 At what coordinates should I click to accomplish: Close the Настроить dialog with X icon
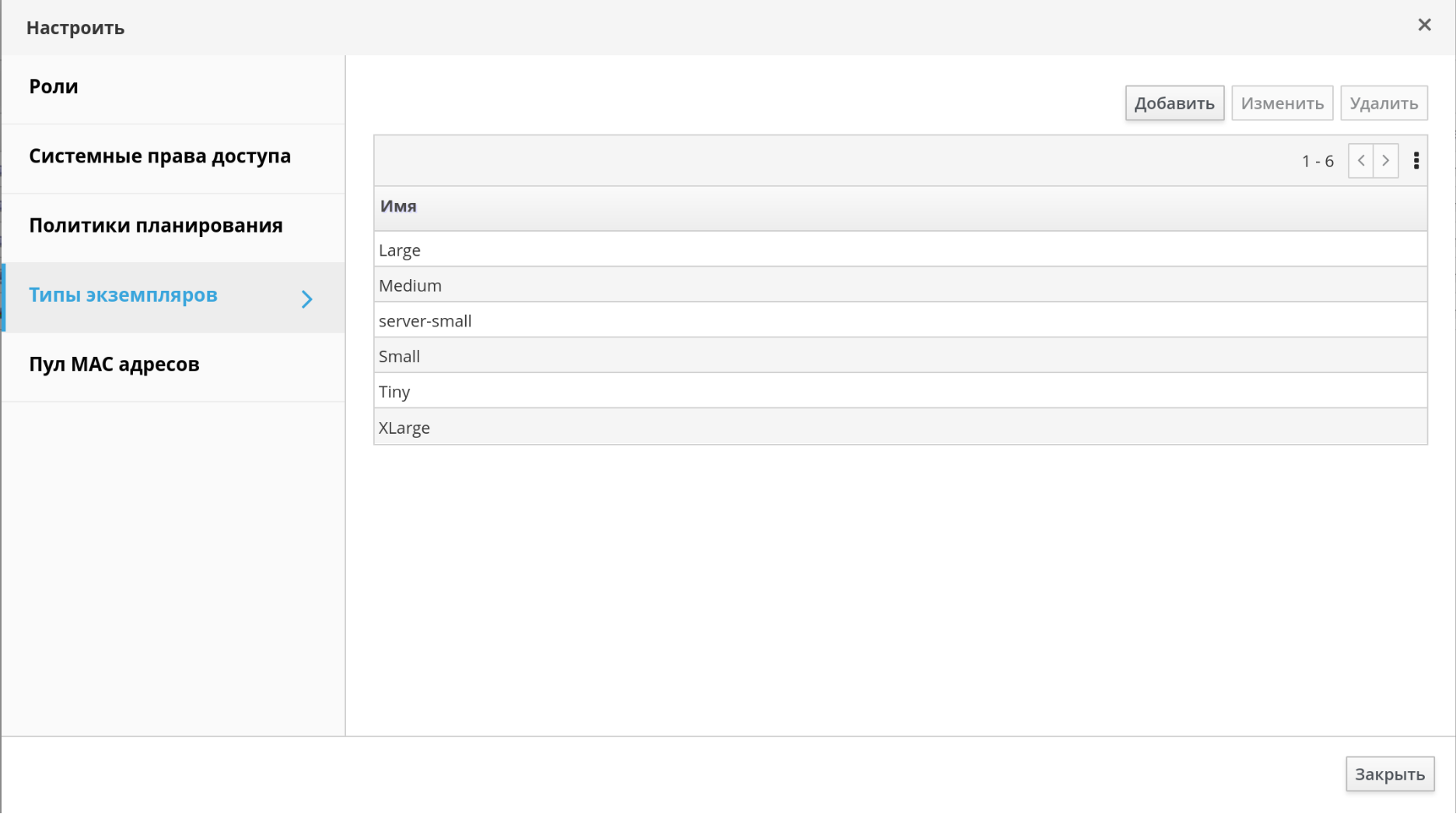point(1424,25)
